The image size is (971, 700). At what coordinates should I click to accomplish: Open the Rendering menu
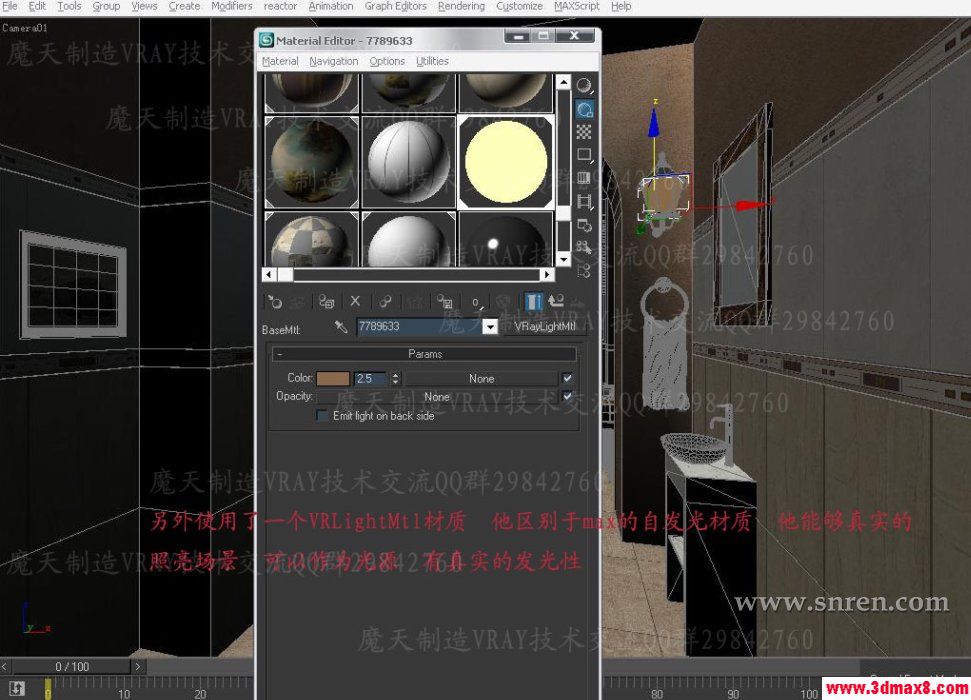coord(461,6)
